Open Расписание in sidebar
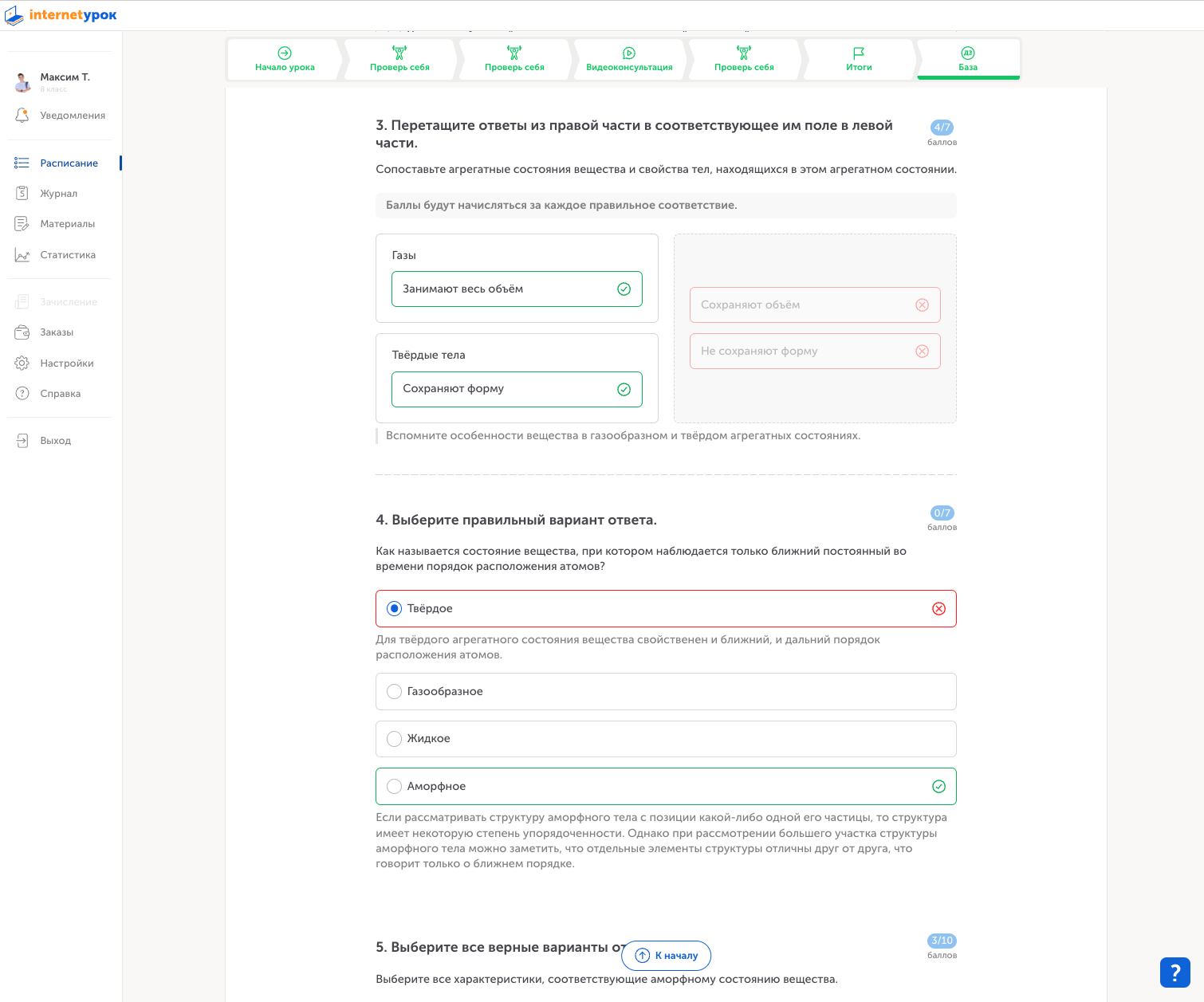1204x1002 pixels. (69, 163)
